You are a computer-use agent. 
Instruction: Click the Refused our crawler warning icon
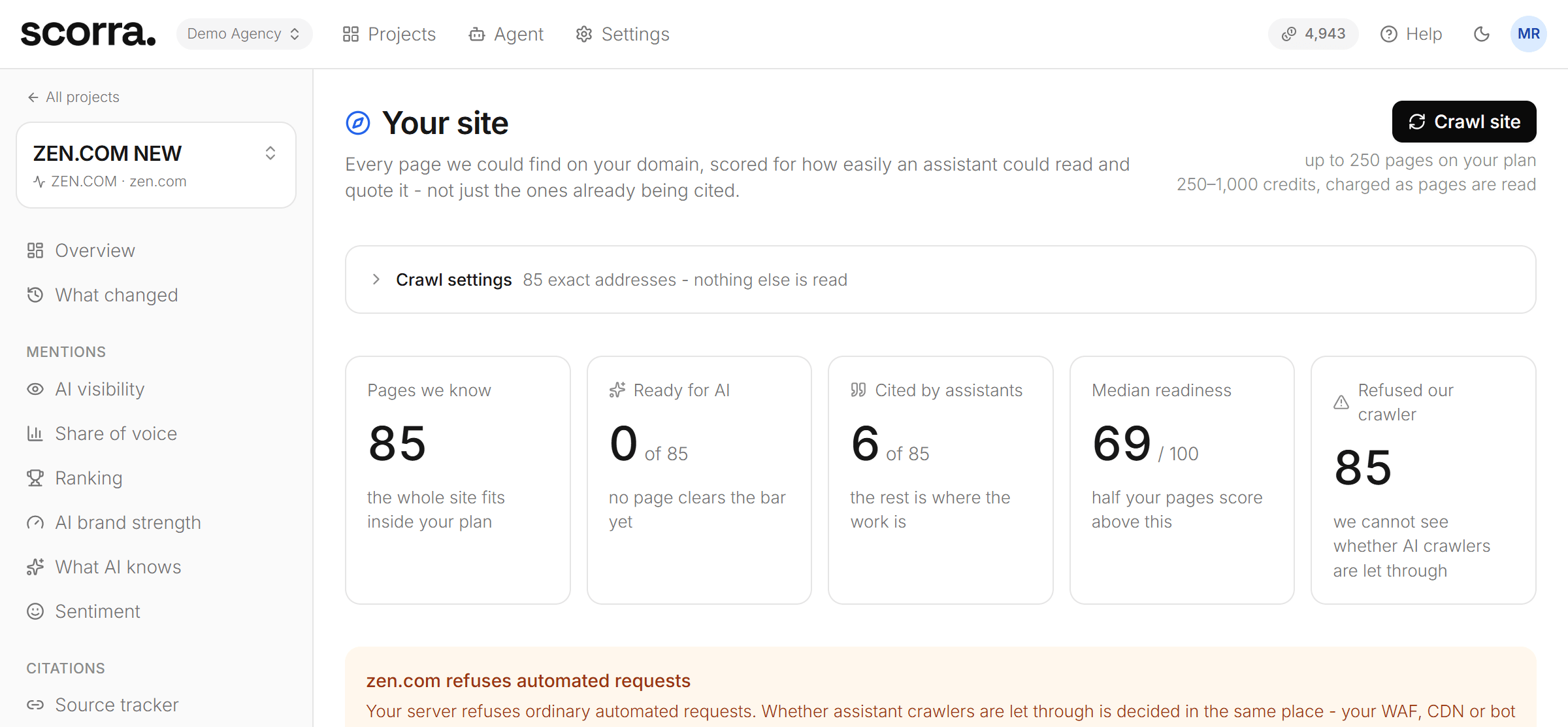[x=1341, y=402]
